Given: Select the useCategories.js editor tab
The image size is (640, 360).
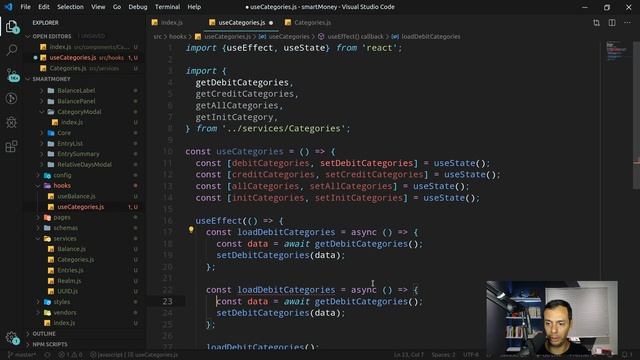Looking at the screenshot, I should [242, 23].
